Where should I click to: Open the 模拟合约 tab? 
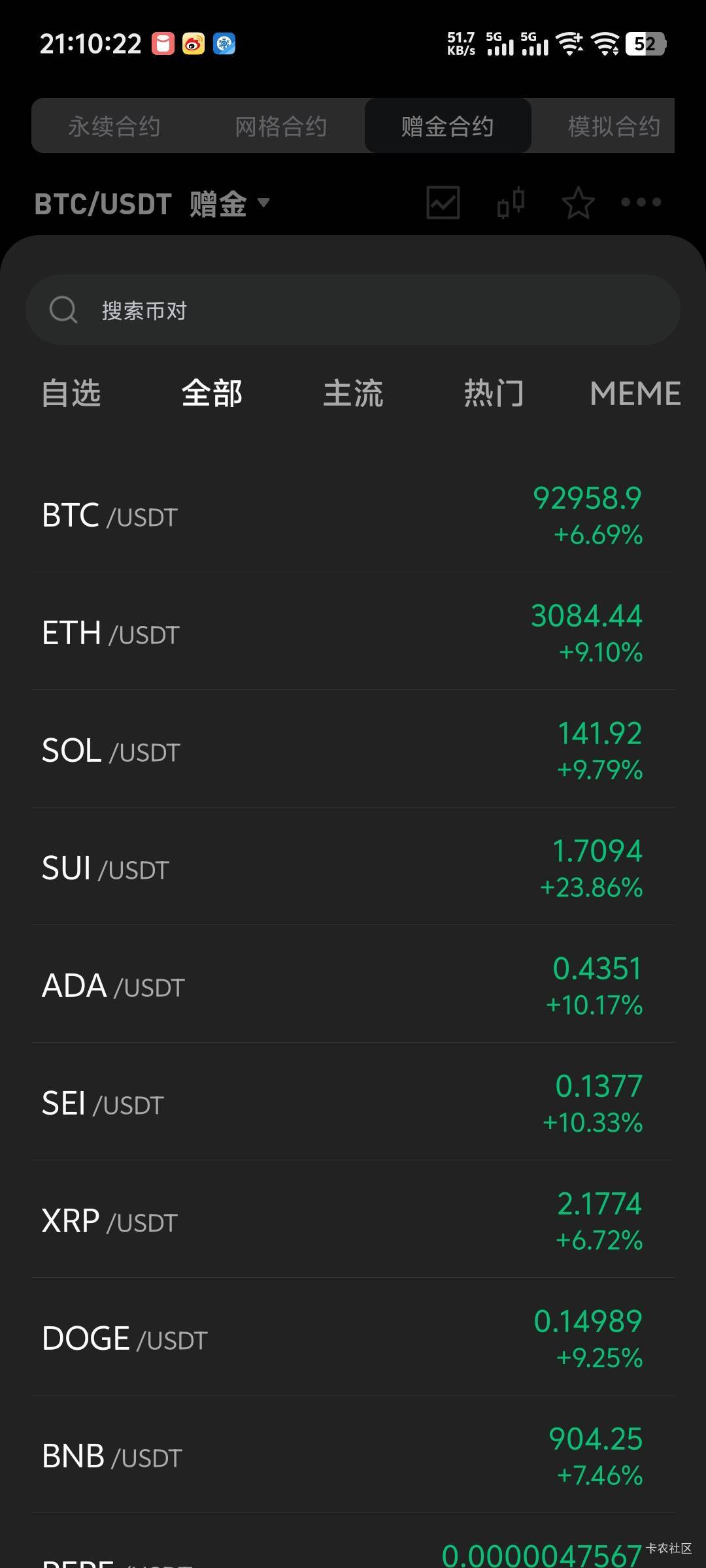point(613,126)
